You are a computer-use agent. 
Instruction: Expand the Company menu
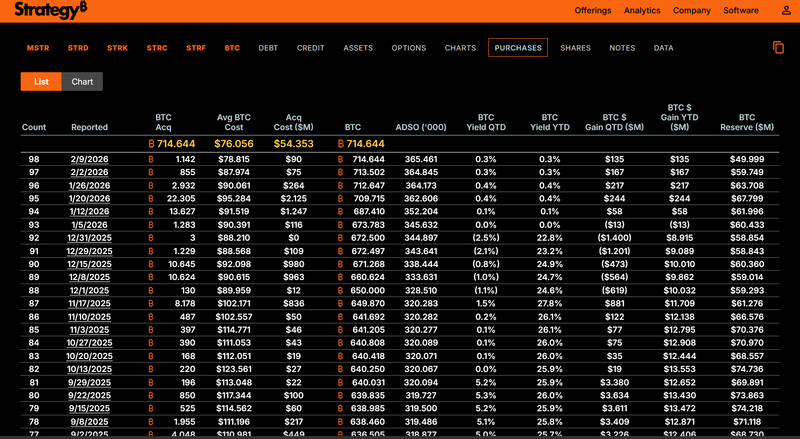692,10
